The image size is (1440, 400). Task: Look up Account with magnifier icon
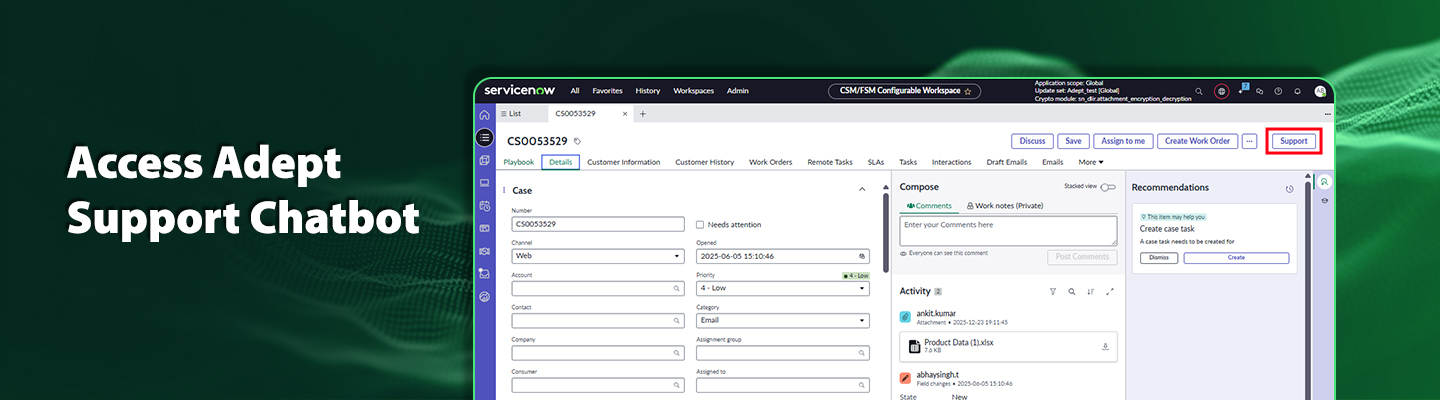[677, 288]
